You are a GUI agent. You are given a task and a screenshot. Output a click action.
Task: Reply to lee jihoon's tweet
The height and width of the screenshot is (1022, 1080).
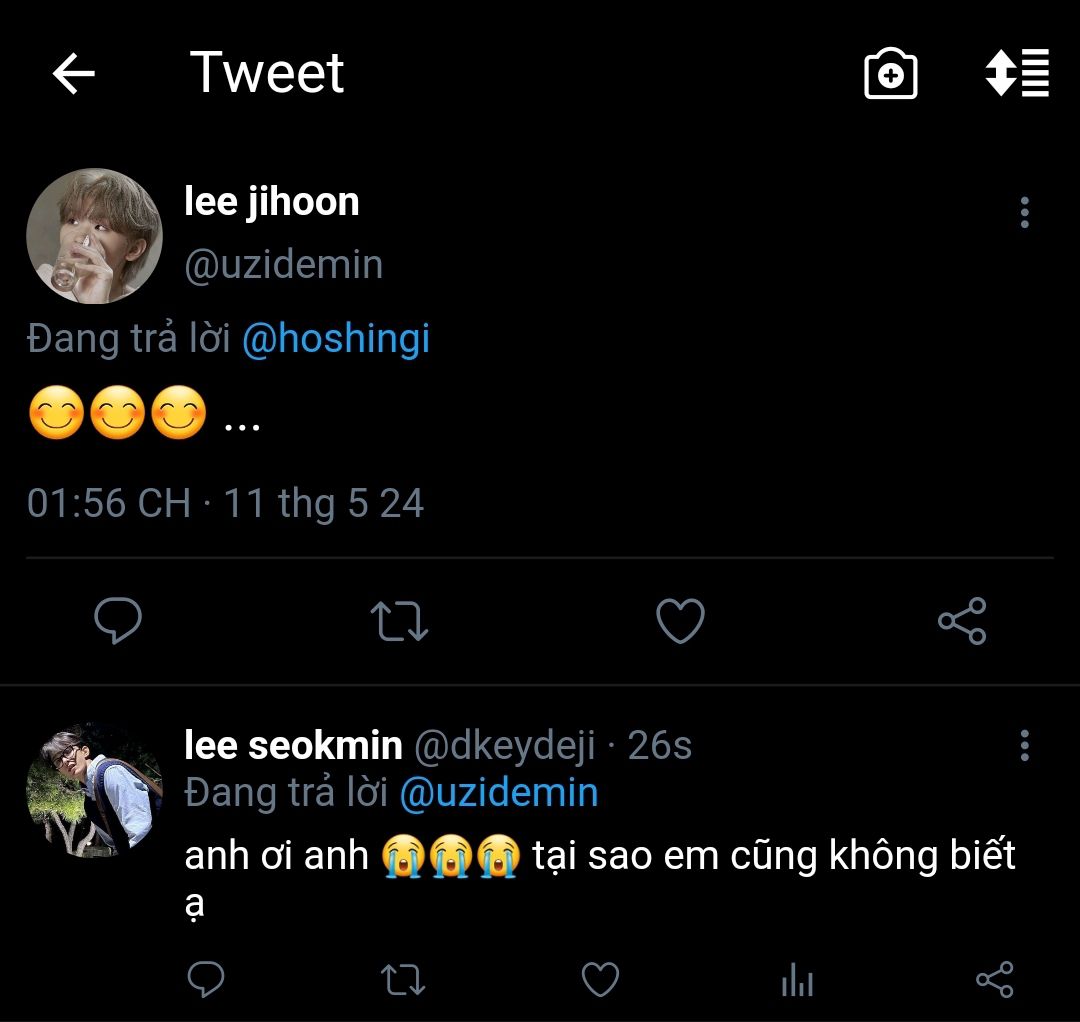(118, 621)
